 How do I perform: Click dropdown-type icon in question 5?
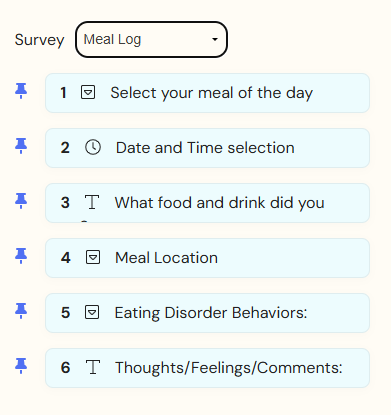(92, 312)
